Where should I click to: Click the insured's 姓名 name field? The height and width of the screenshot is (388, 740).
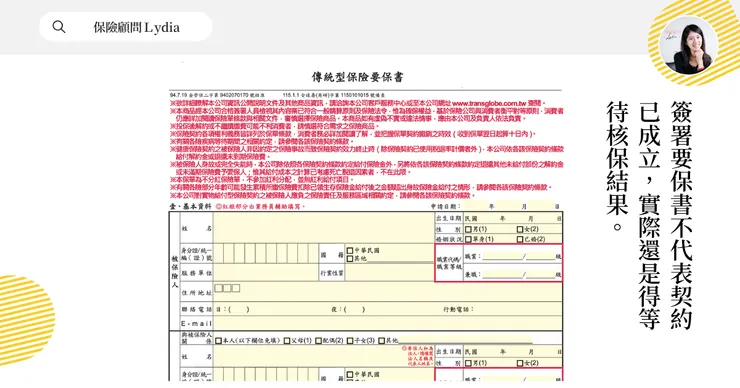pos(323,228)
